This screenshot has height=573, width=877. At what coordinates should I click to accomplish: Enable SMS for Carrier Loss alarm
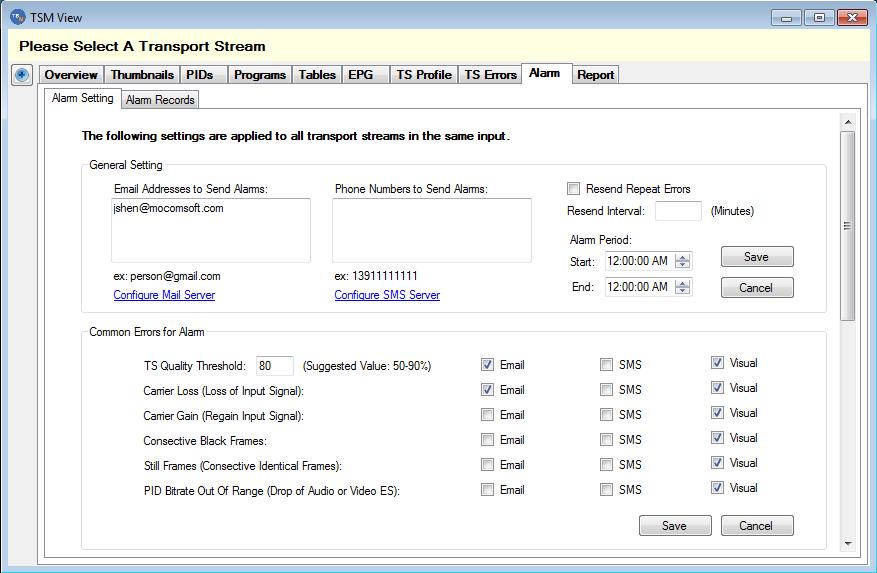coord(606,390)
